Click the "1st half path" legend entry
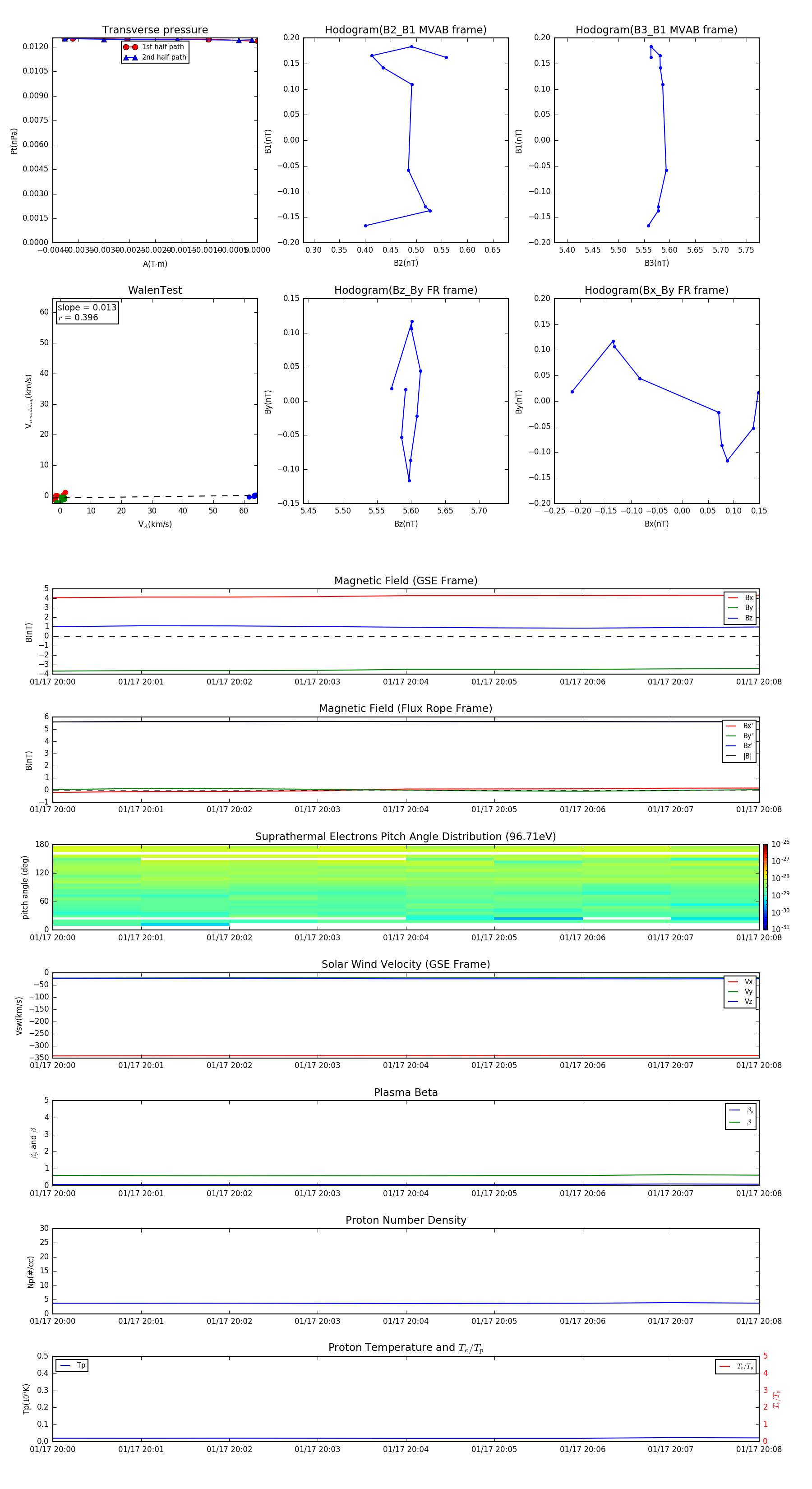Viewport: 812px width, 1489px height. pyautogui.click(x=154, y=47)
